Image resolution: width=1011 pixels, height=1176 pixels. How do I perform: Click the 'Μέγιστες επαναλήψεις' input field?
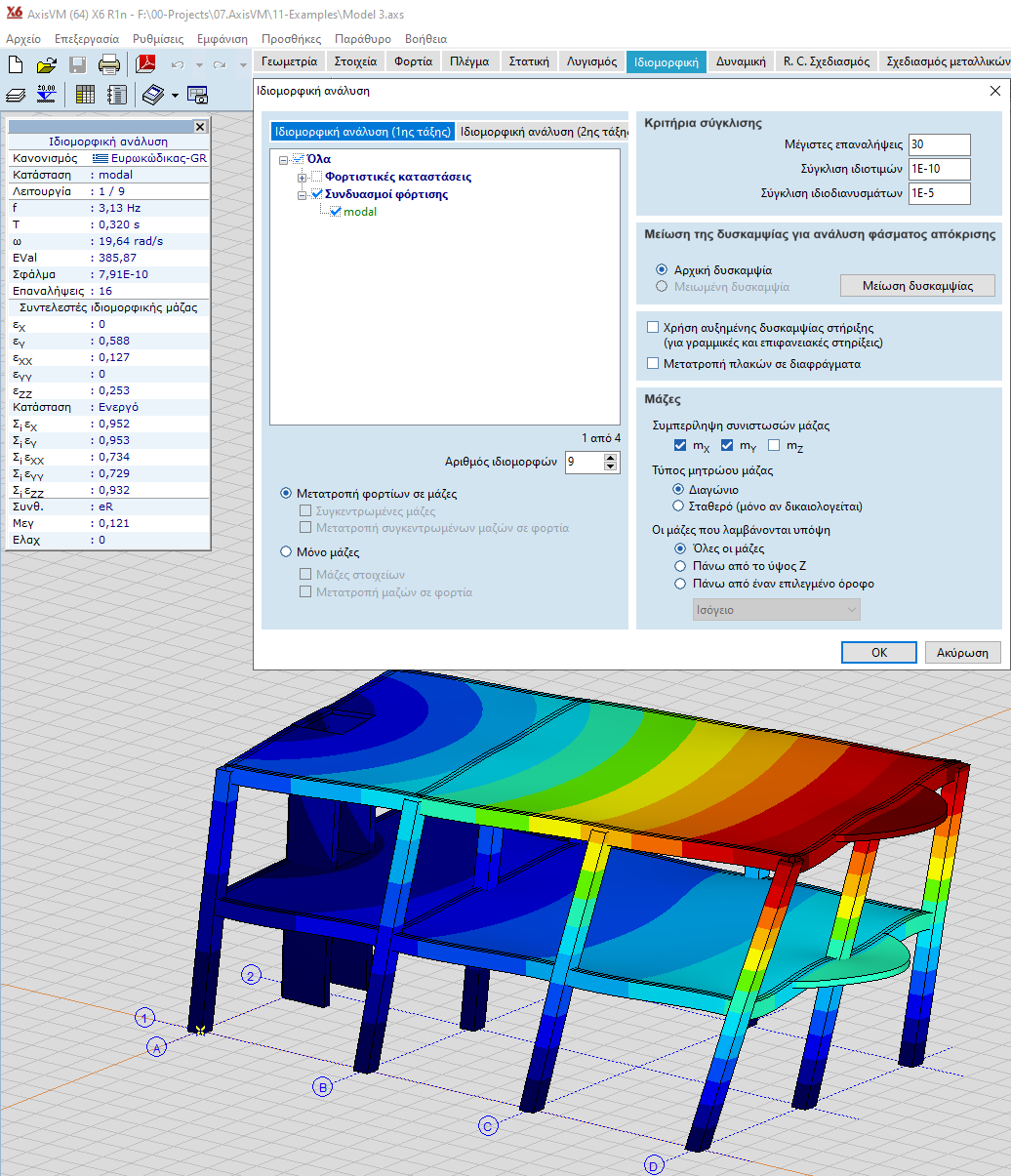938,144
